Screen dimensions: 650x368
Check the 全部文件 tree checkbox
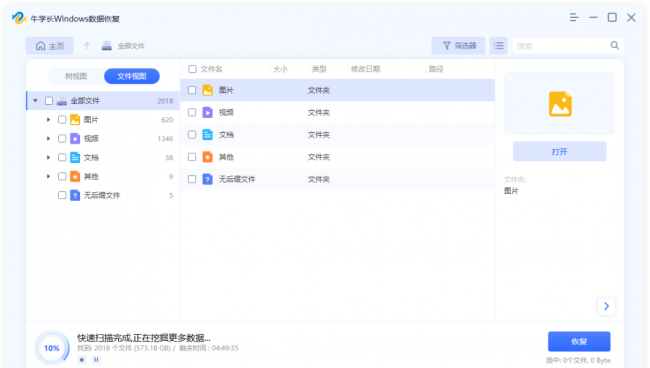point(49,101)
